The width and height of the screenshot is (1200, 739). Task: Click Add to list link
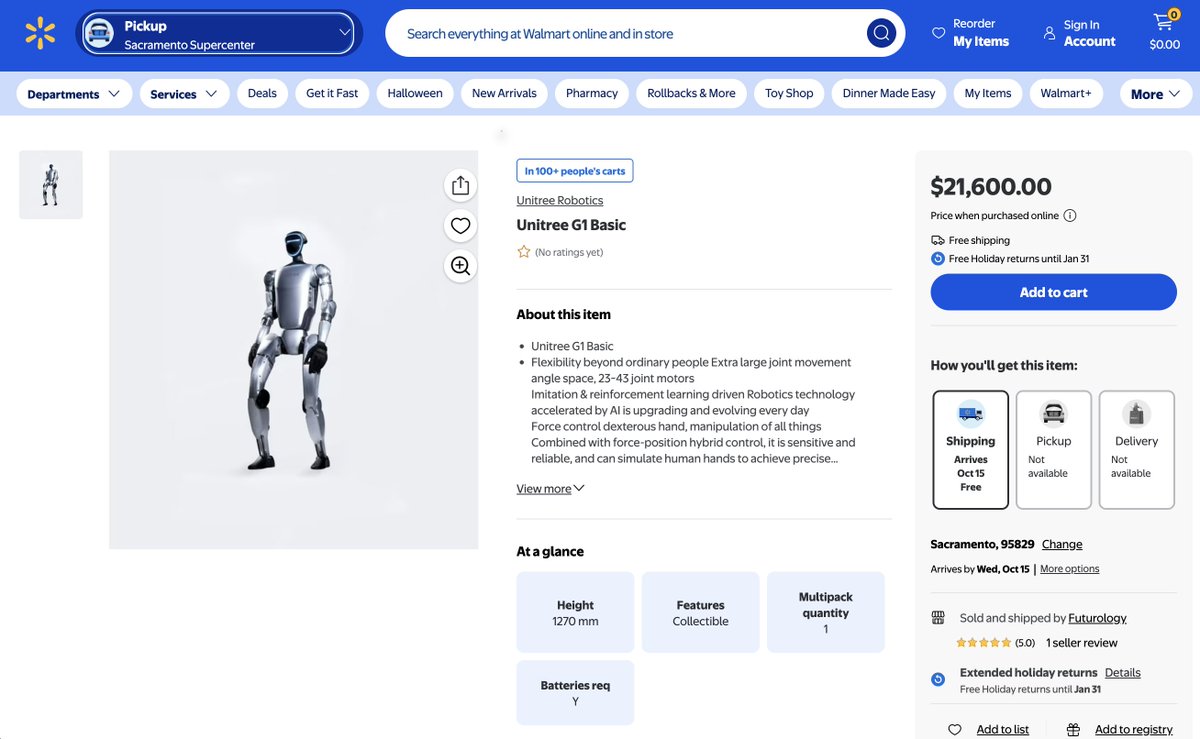tap(1002, 729)
